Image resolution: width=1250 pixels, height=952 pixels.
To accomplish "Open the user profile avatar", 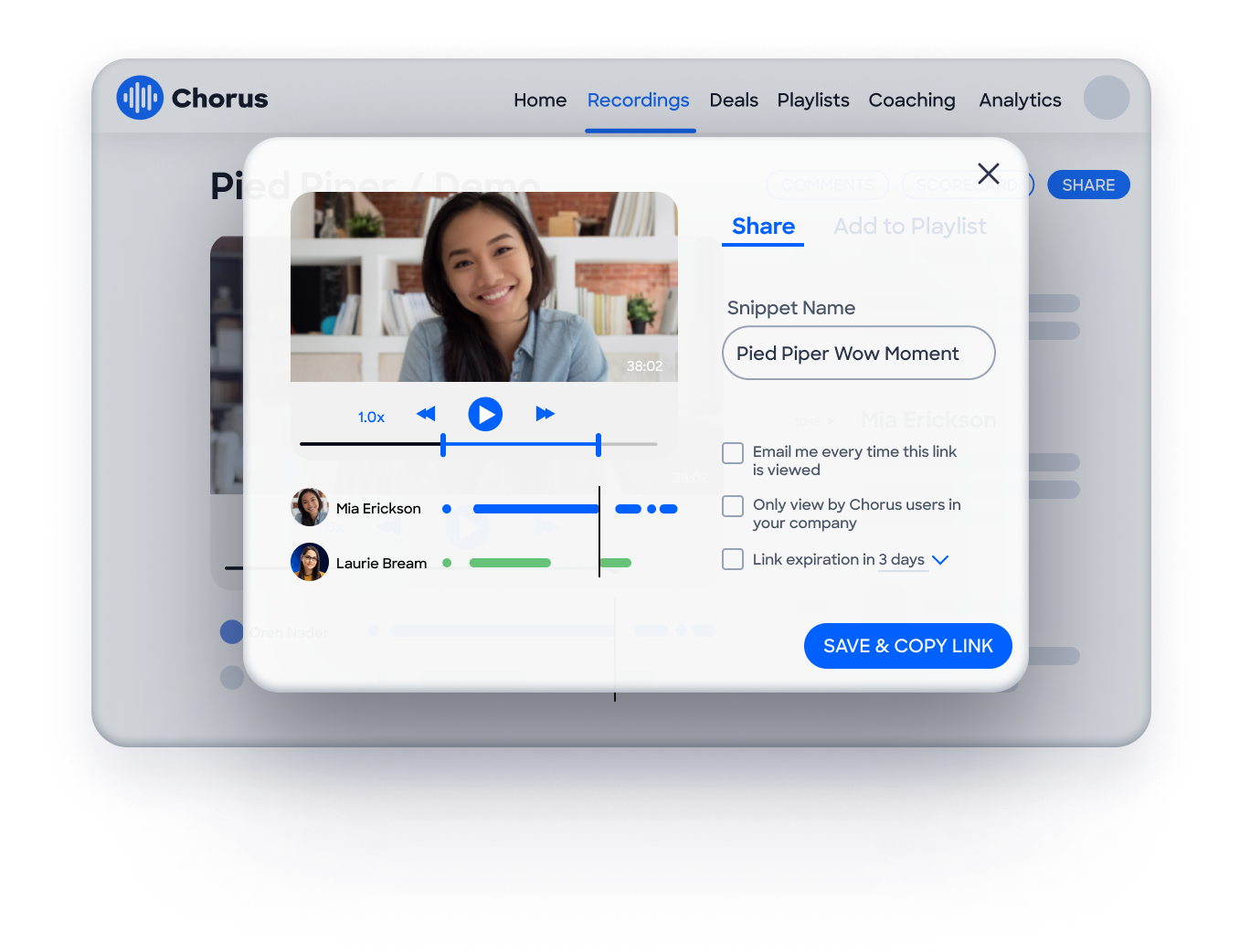I will (x=1107, y=98).
